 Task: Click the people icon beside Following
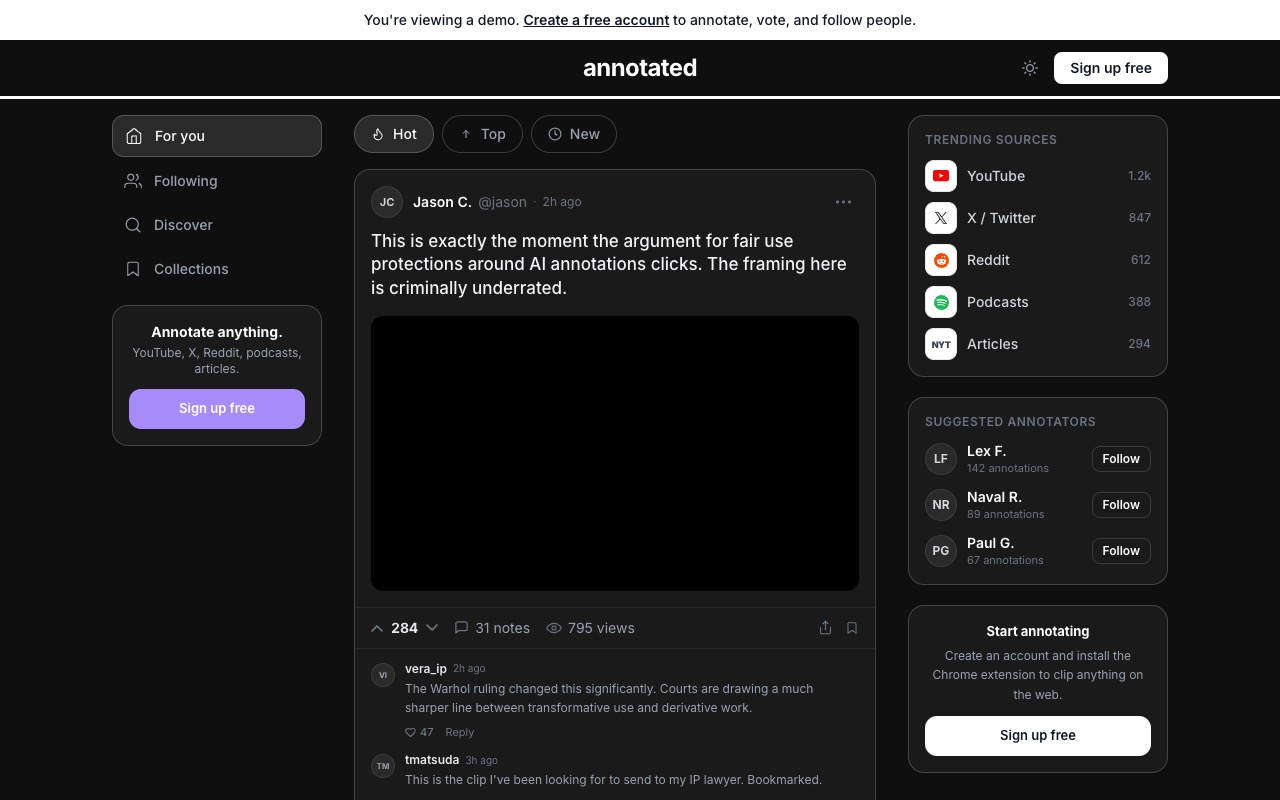pos(133,181)
